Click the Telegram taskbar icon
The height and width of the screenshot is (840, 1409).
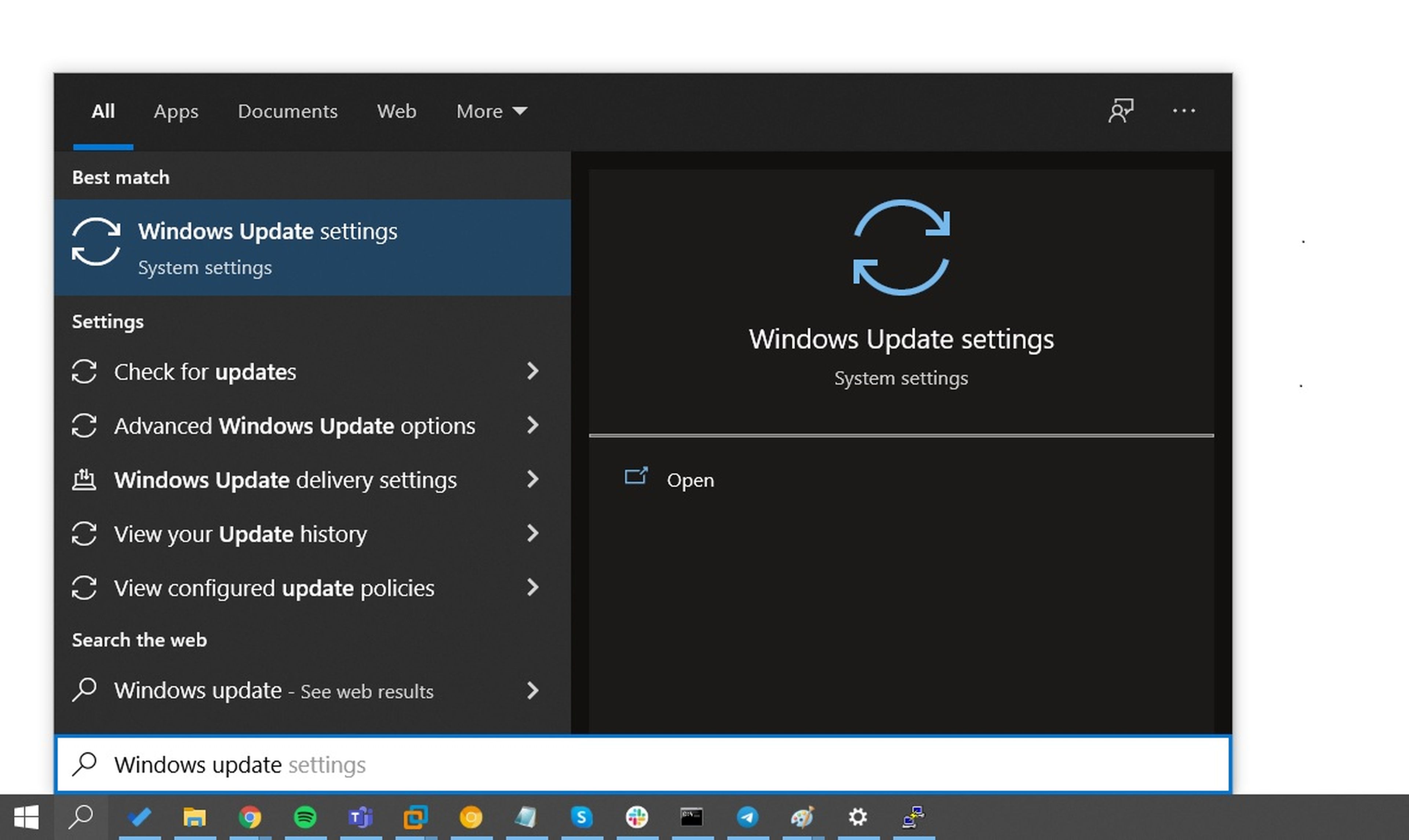747,817
